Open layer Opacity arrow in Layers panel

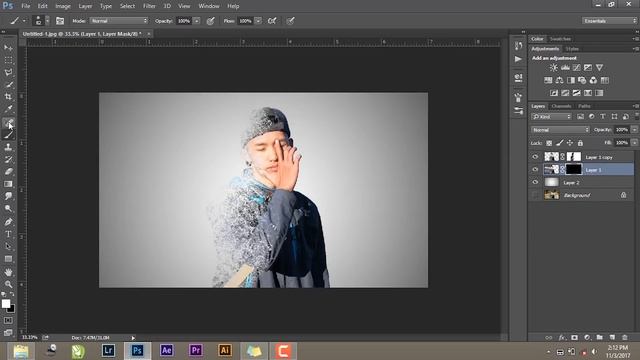click(x=634, y=130)
